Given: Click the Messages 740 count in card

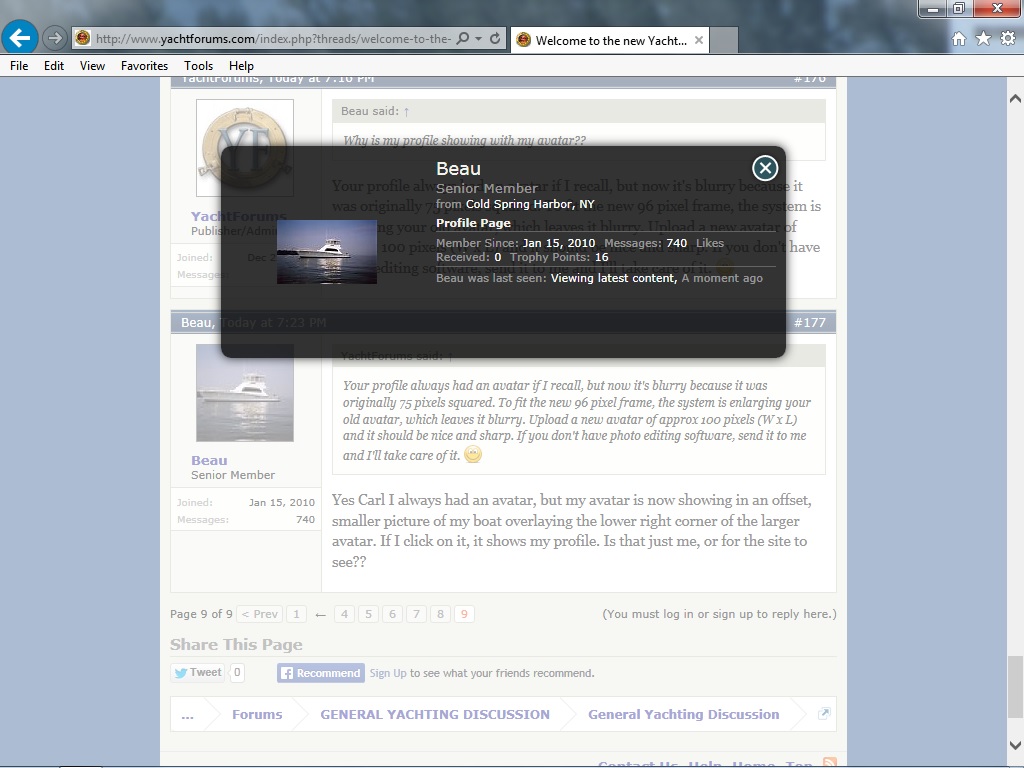Looking at the screenshot, I should (677, 243).
